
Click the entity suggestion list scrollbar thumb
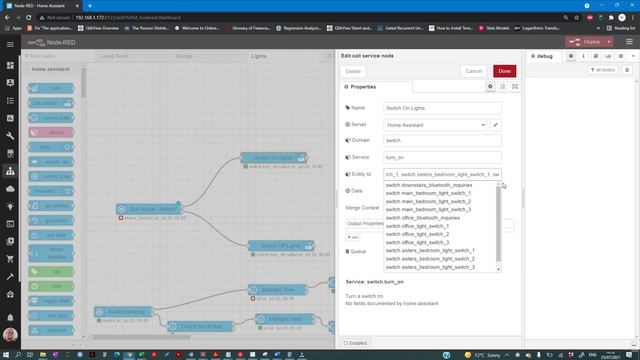click(x=498, y=224)
